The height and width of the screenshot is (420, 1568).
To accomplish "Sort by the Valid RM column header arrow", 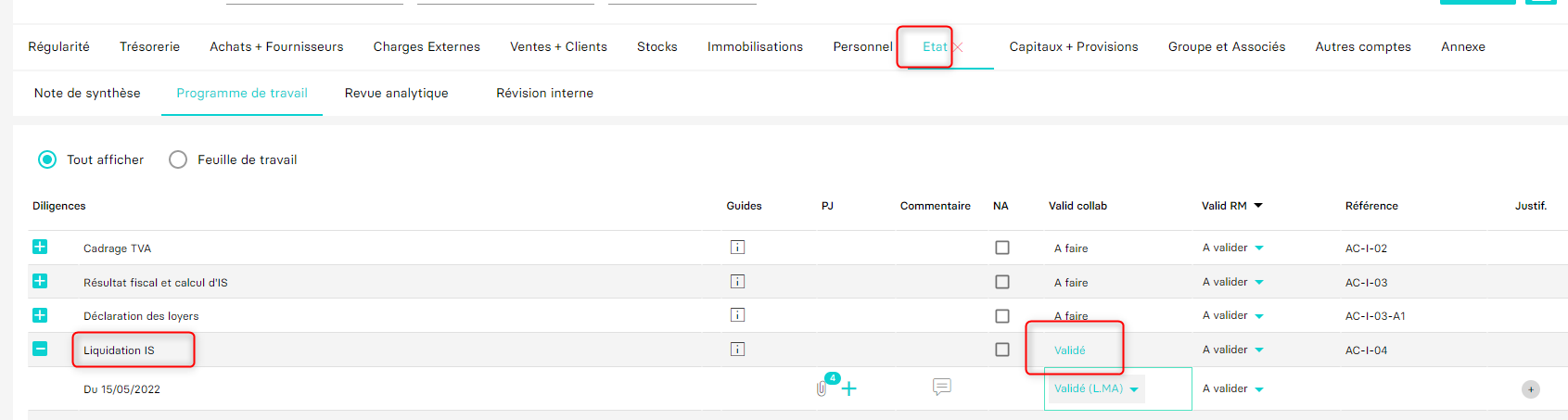I will coord(1258,206).
